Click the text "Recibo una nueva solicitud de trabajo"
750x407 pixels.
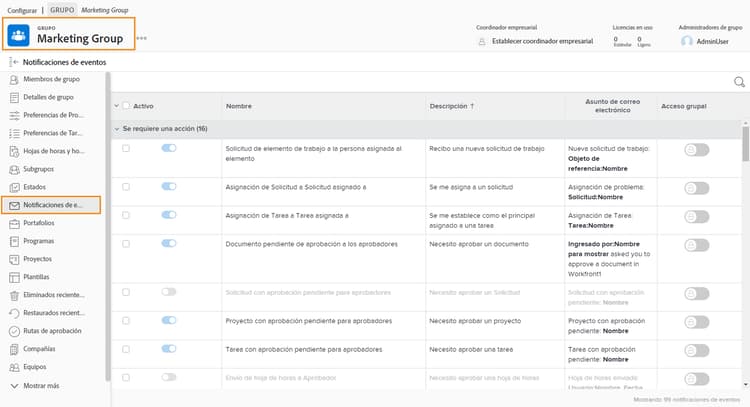(x=486, y=149)
